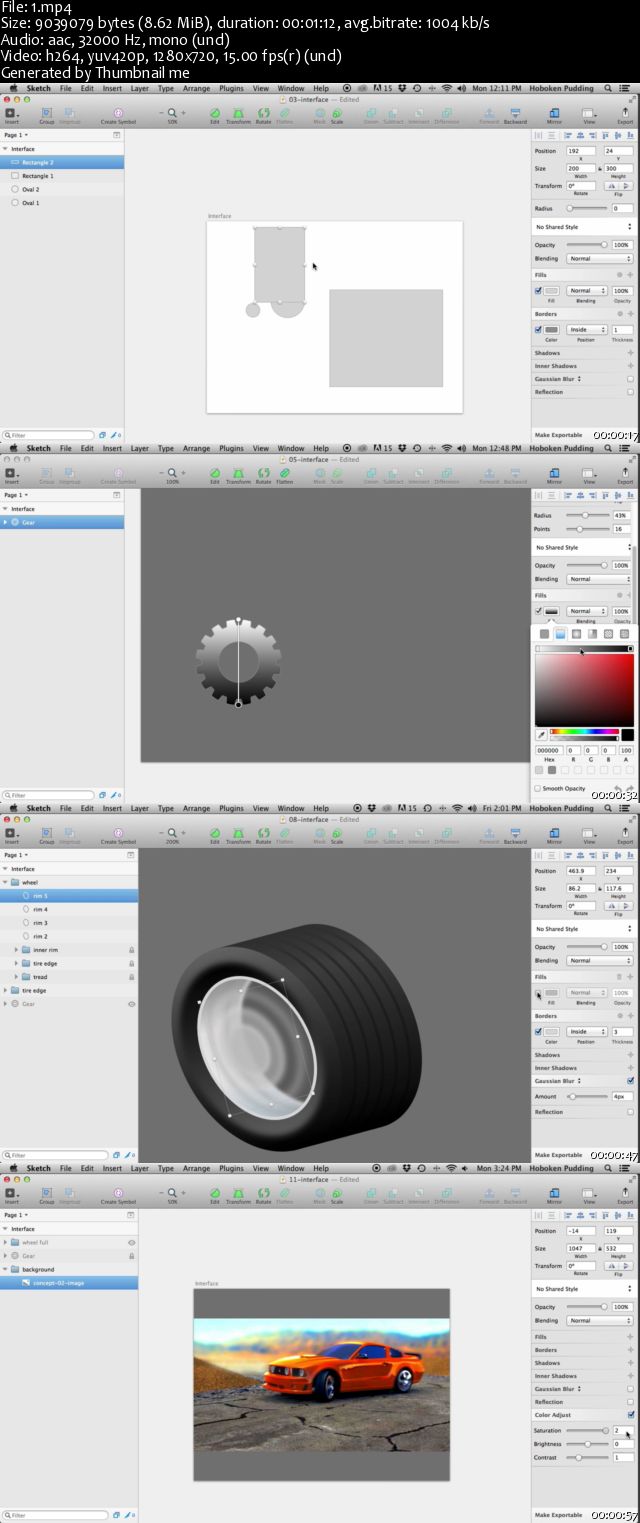Click Hex field in 05-interface color popover
The width and height of the screenshot is (640, 1523).
click(x=550, y=750)
